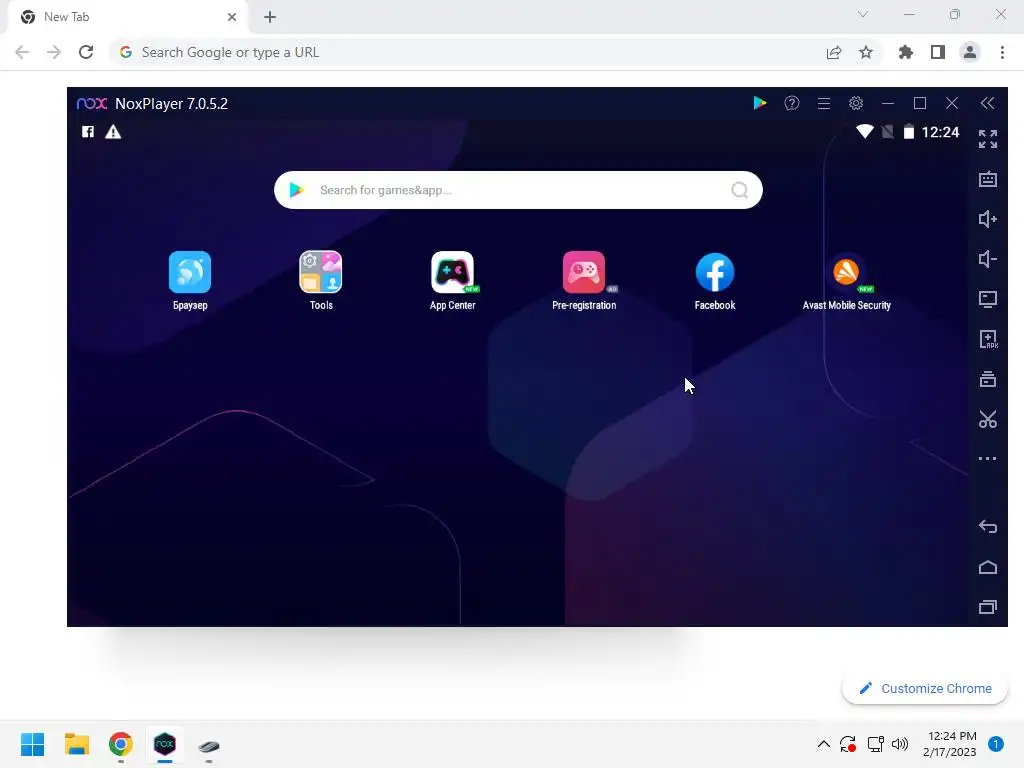The image size is (1024, 768).
Task: Launch the App Center app
Action: 453,272
